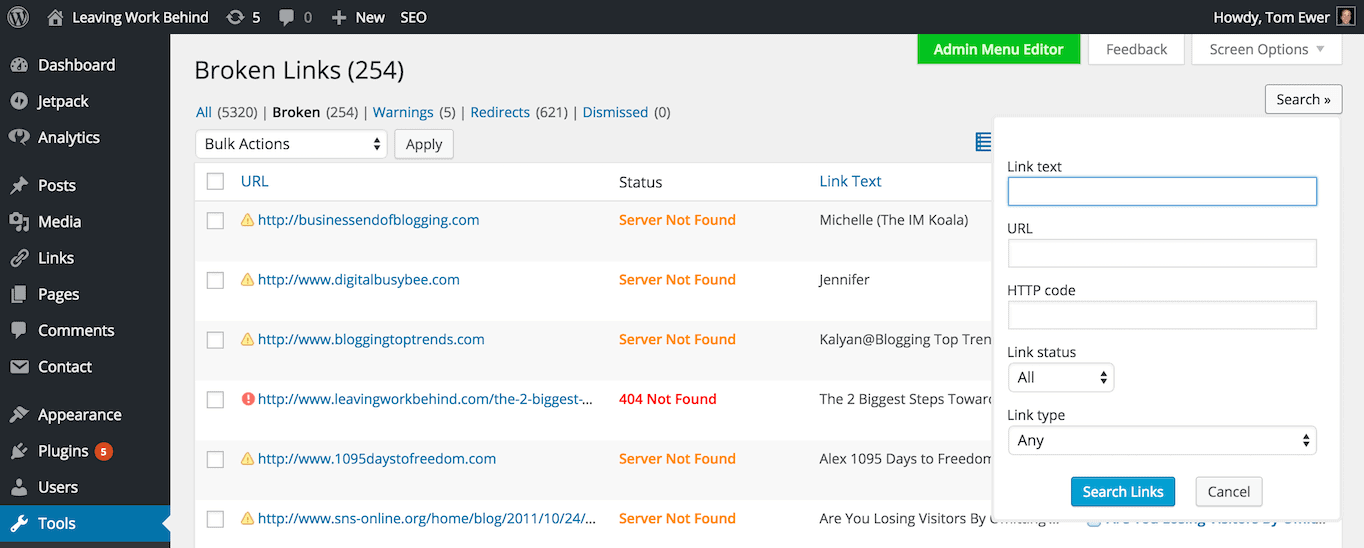Open the http://www.digitalbusybee.com link
This screenshot has width=1364, height=548.
[359, 279]
